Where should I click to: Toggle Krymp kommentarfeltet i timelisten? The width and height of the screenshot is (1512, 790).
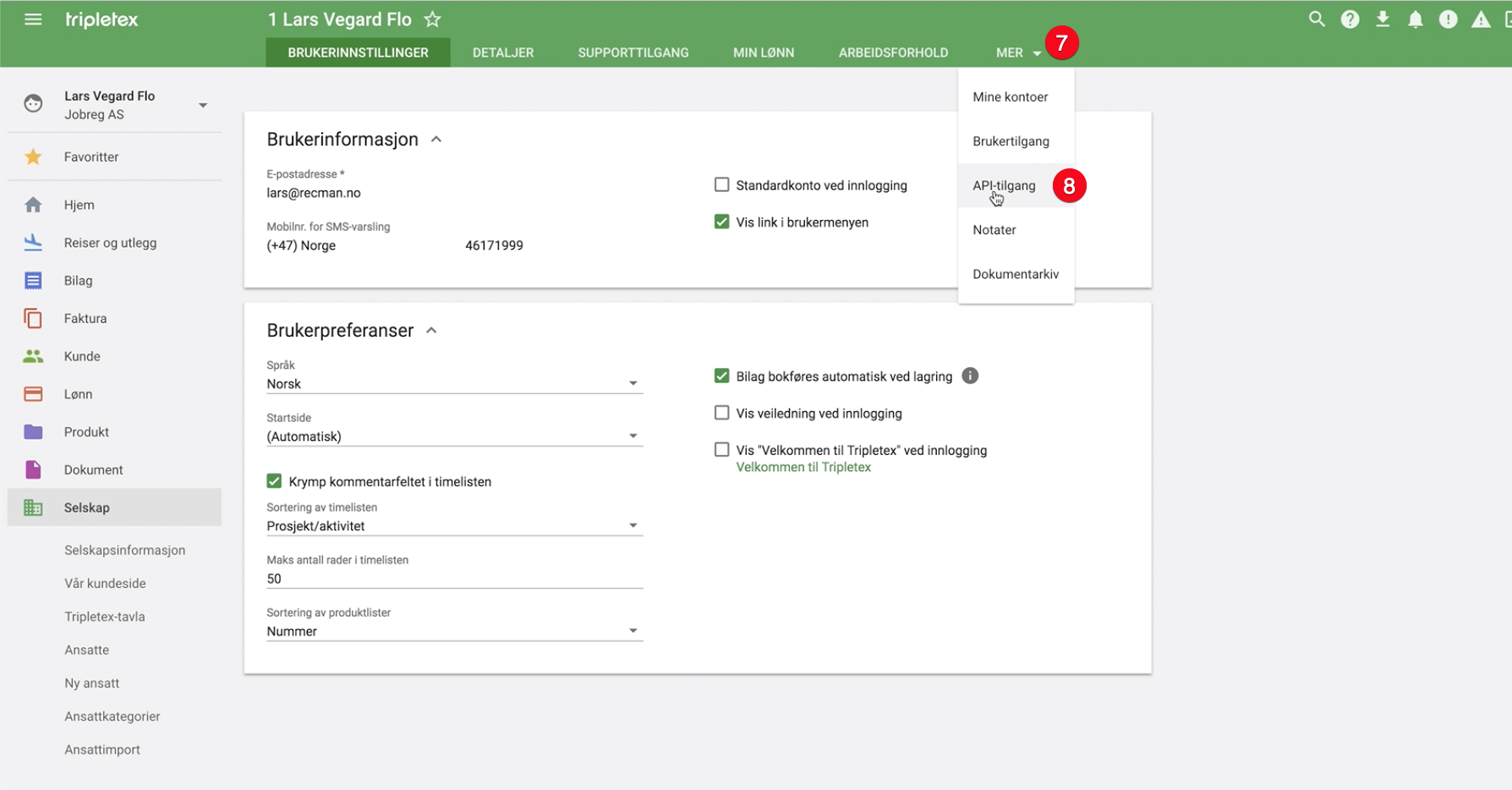(274, 481)
